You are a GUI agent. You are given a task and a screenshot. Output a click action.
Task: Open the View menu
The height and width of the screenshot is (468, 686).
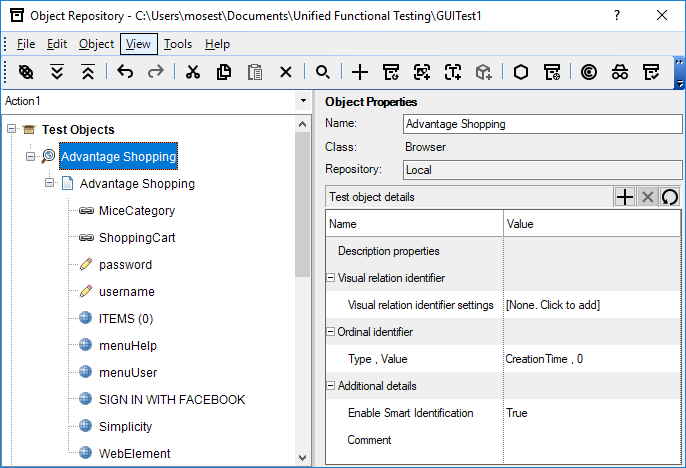(x=139, y=44)
